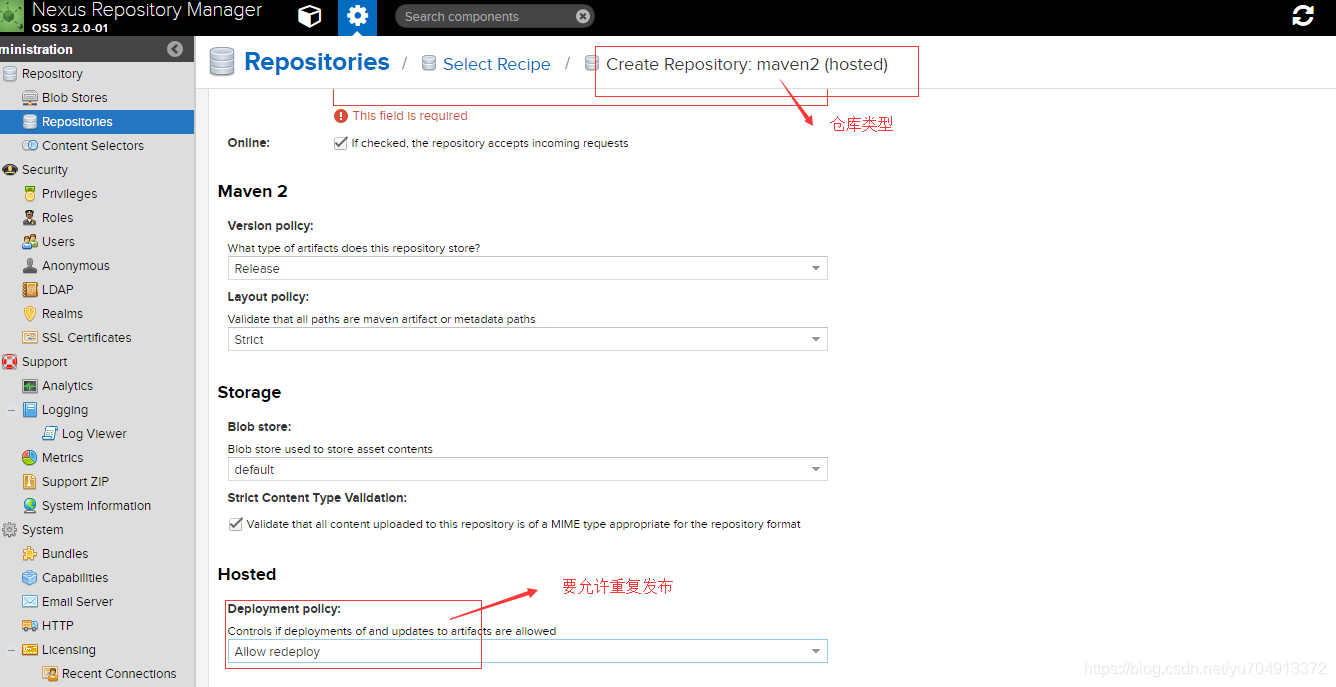Viewport: 1336px width, 687px height.
Task: Go to Repositories breadcrumb
Action: 317,62
